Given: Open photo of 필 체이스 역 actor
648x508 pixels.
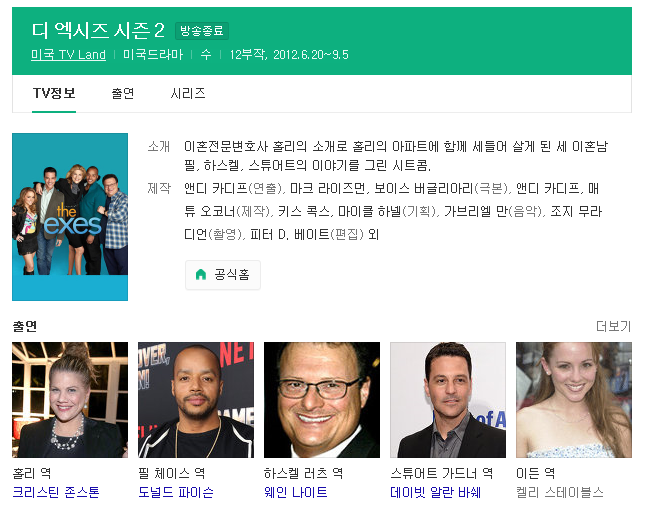Looking at the screenshot, I should click(x=196, y=400).
